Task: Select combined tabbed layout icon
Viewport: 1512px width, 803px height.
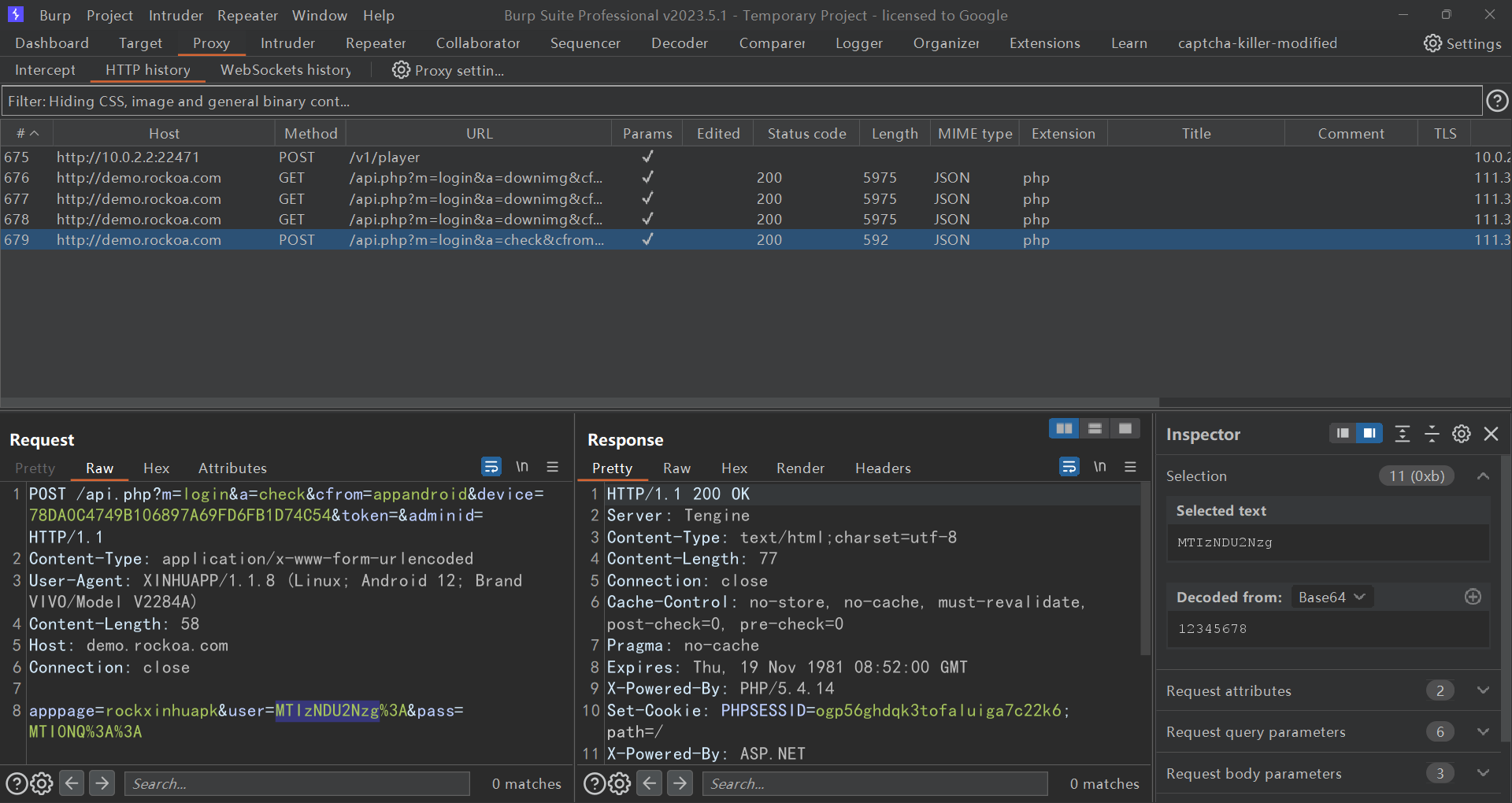Action: pyautogui.click(x=1125, y=428)
